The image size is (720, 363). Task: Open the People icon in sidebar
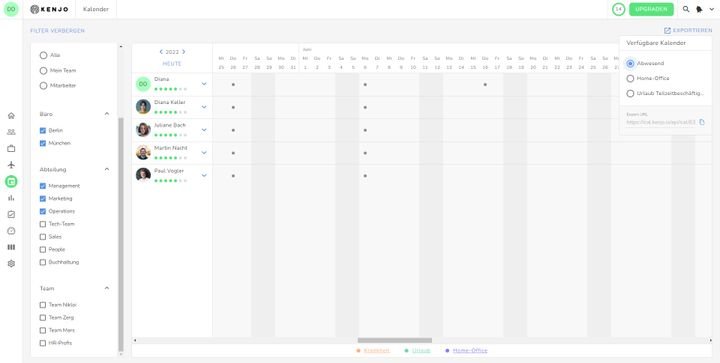pyautogui.click(x=11, y=132)
